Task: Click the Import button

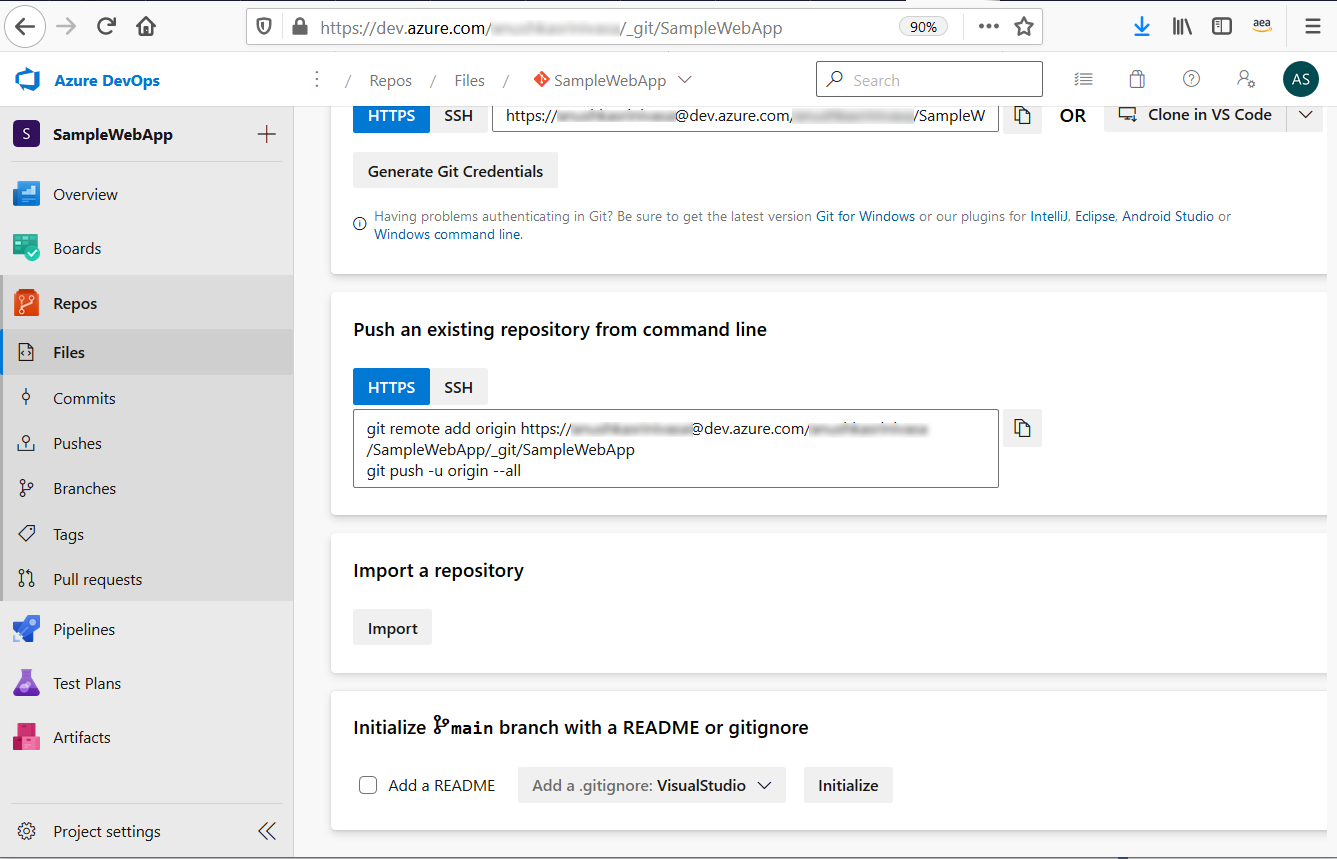Action: (393, 628)
